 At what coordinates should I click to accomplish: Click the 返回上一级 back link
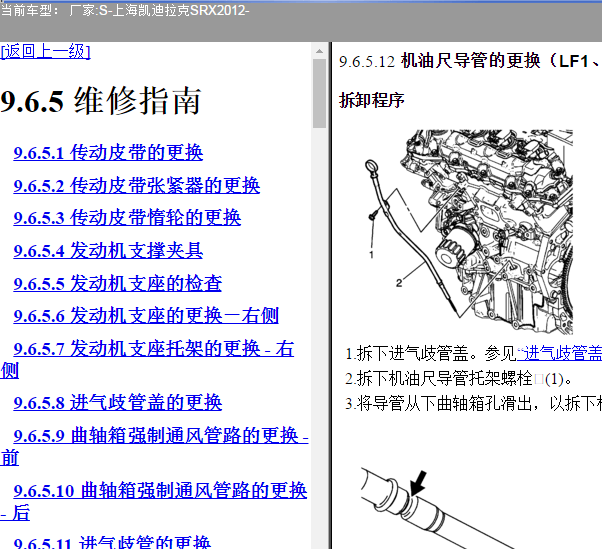(45, 51)
